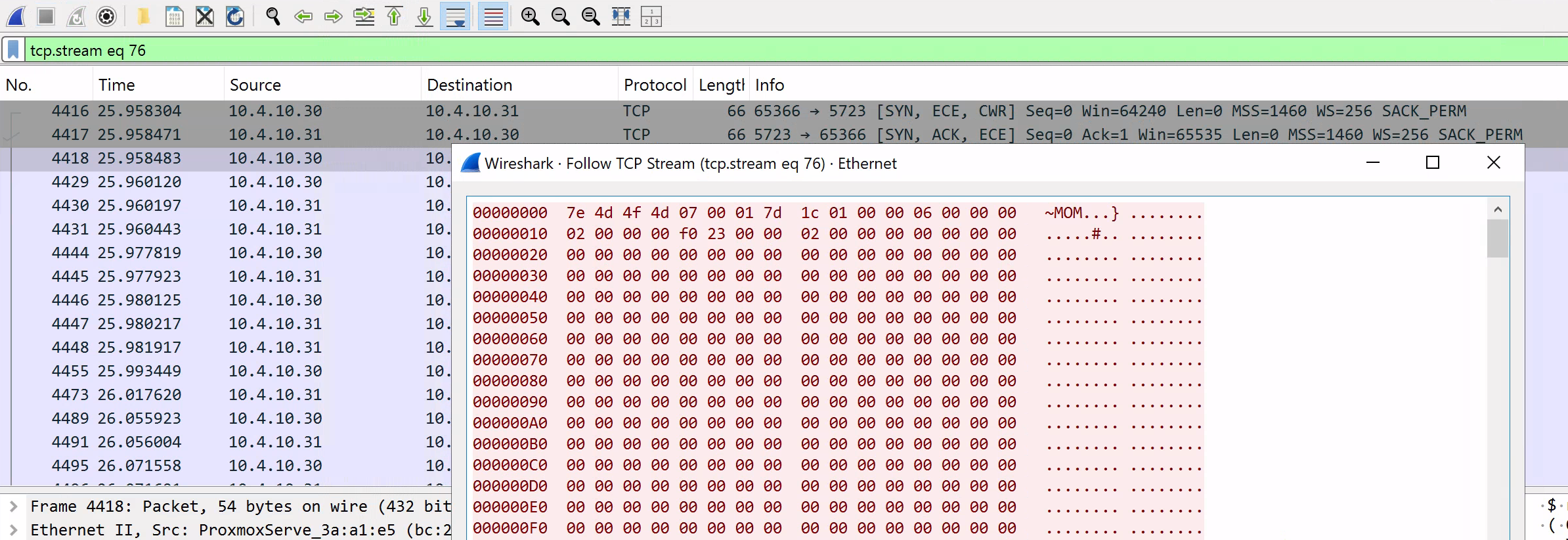Reload the capture file

coord(235,16)
